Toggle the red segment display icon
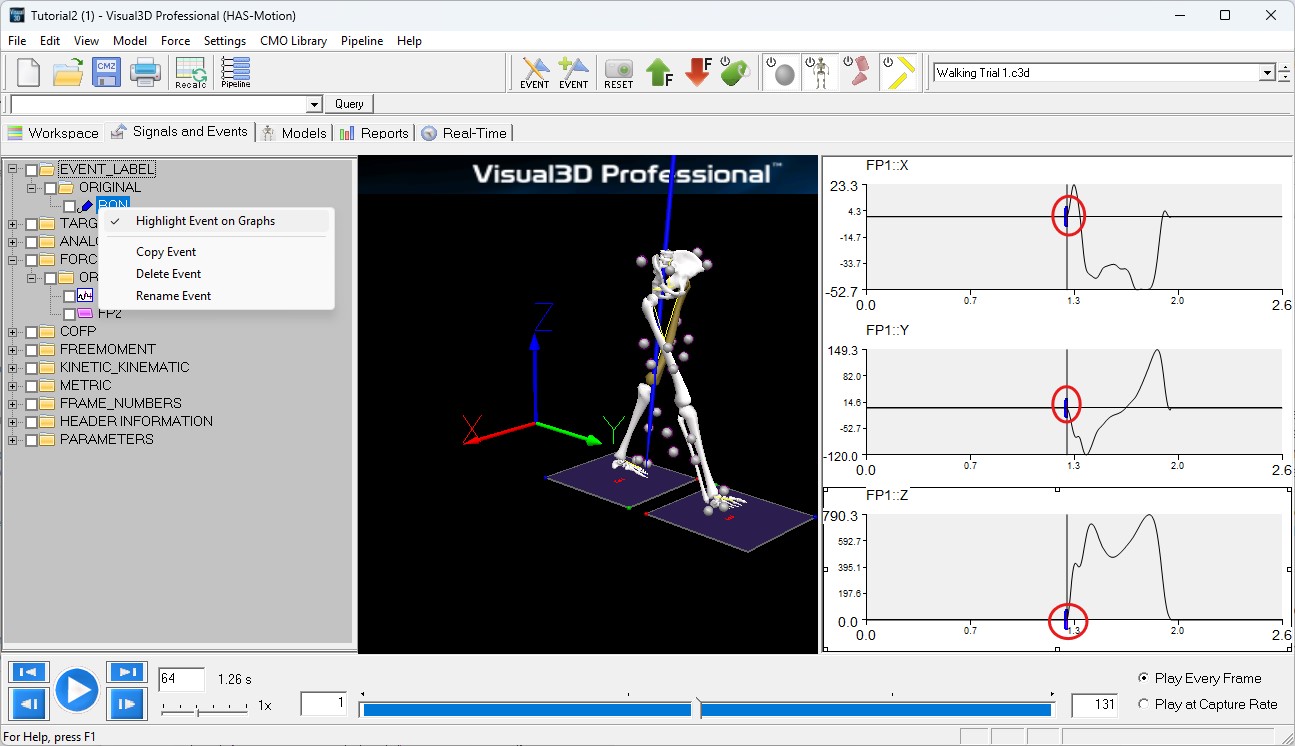The height and width of the screenshot is (746, 1295). (857, 73)
